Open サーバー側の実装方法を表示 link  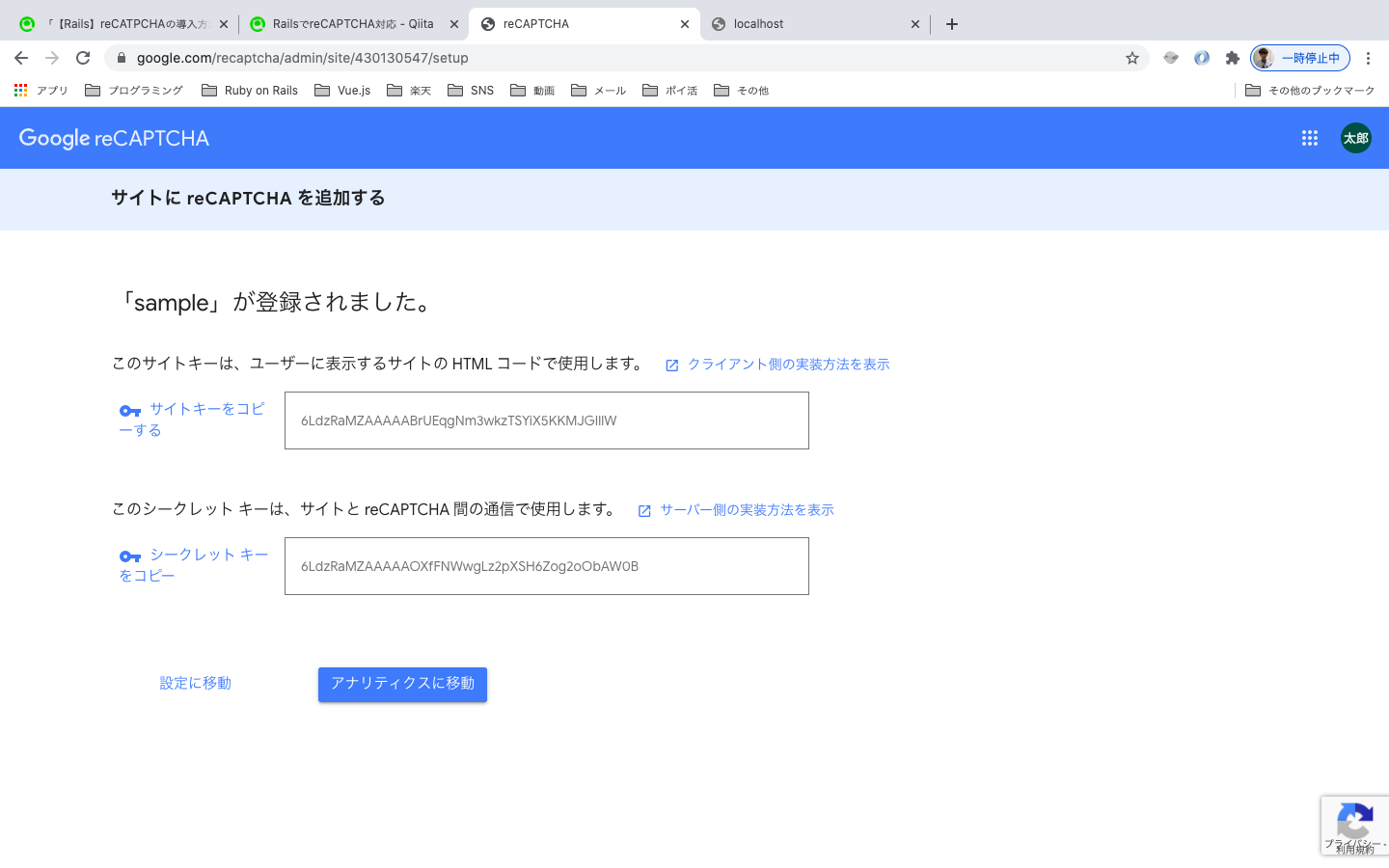736,510
